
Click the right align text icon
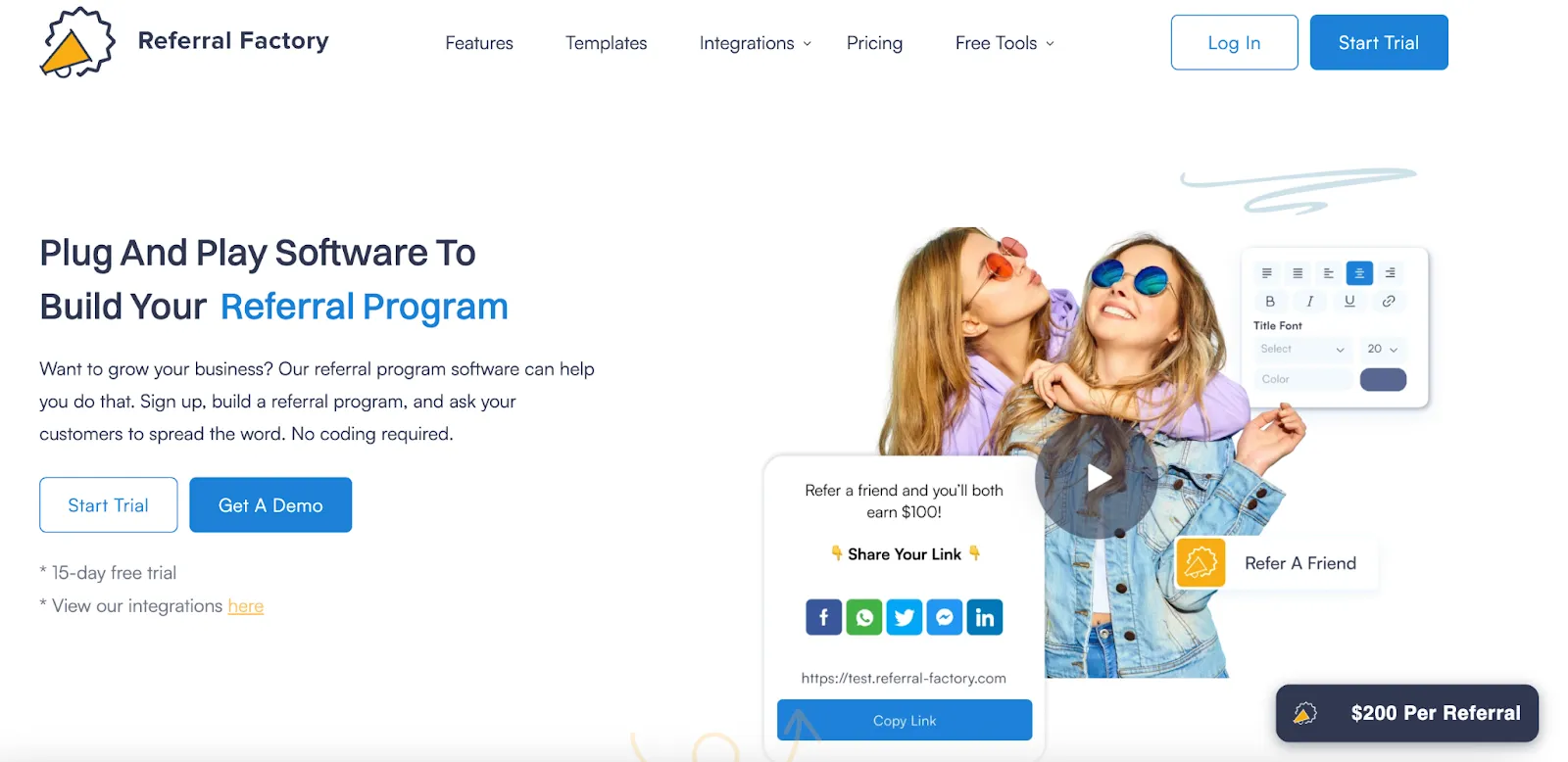1390,273
